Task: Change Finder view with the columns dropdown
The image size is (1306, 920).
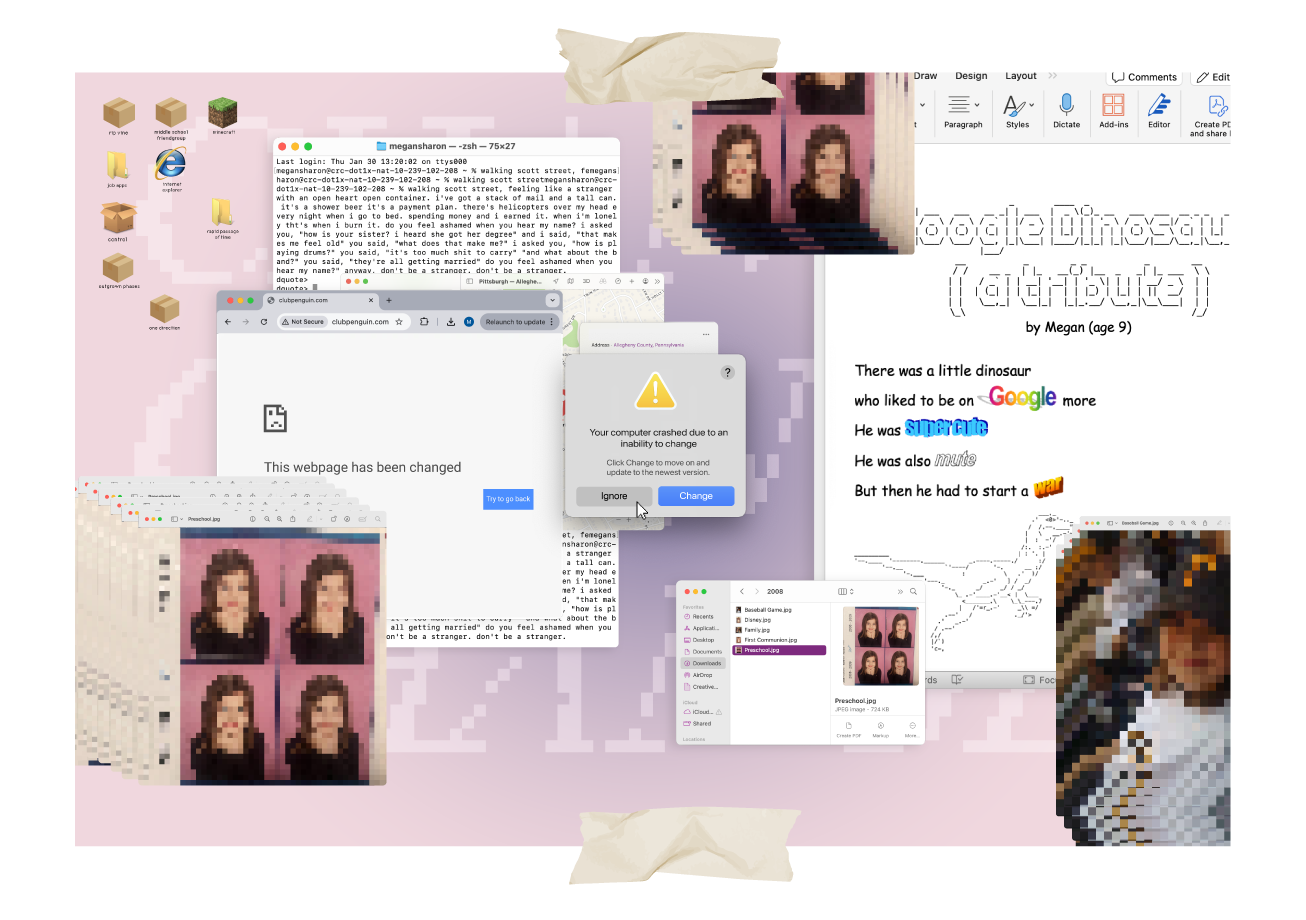Action: point(846,592)
